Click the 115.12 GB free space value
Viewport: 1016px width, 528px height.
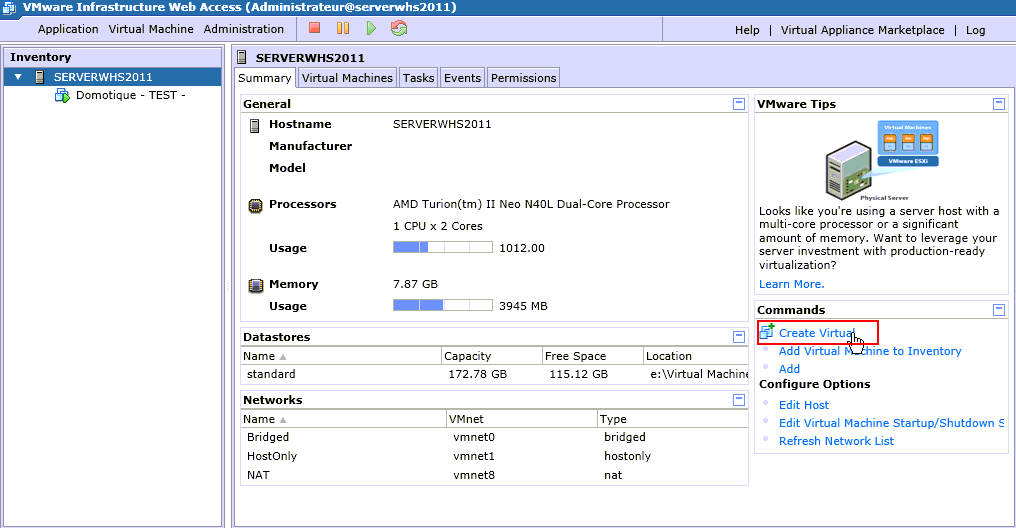click(579, 374)
